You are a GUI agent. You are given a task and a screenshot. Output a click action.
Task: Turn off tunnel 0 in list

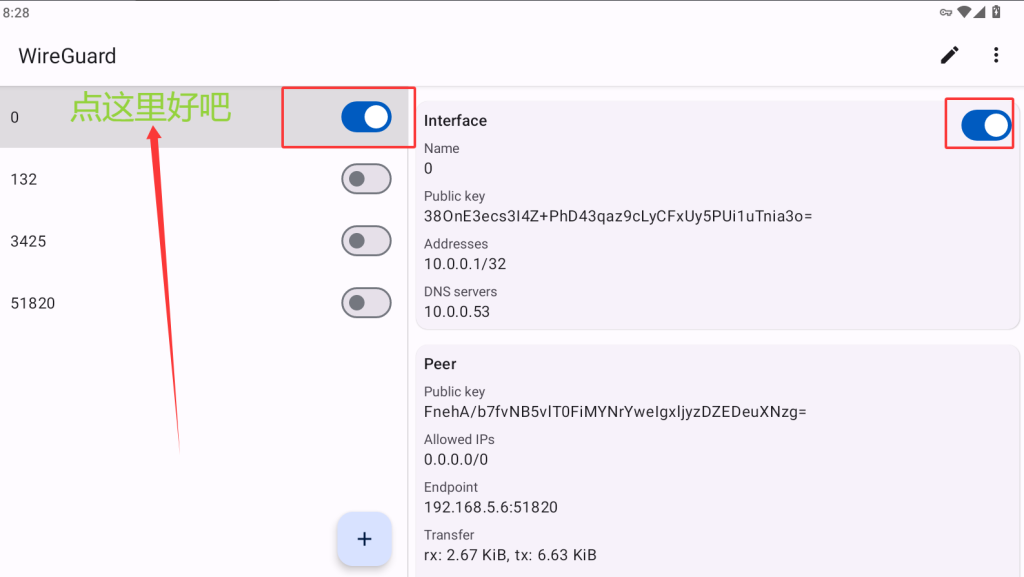366,117
